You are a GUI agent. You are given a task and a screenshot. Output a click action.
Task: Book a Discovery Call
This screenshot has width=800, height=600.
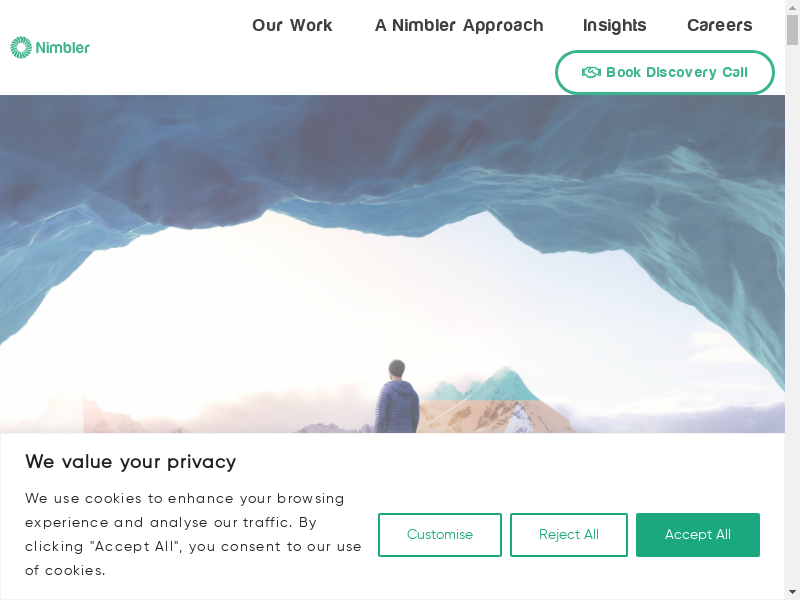pyautogui.click(x=665, y=72)
